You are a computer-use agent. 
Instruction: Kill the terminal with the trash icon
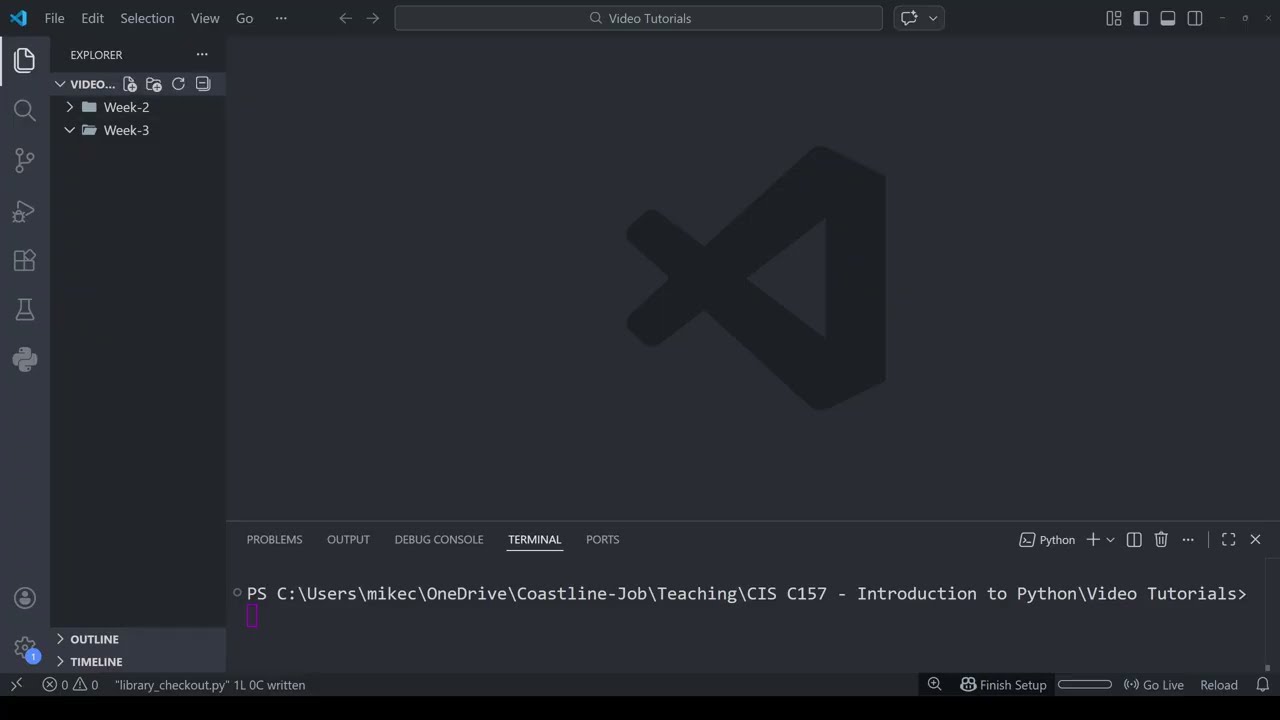pyautogui.click(x=1161, y=540)
